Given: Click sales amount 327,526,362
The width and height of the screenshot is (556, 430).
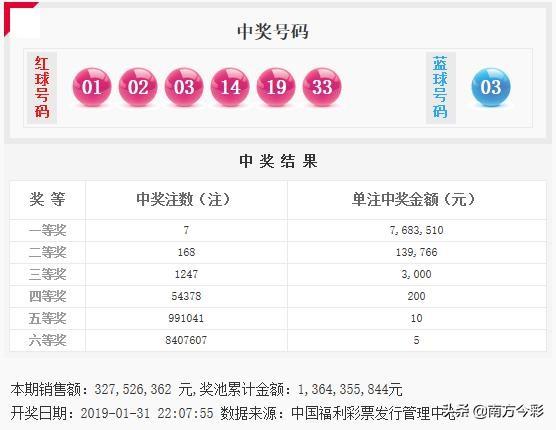Looking at the screenshot, I should [x=133, y=390].
